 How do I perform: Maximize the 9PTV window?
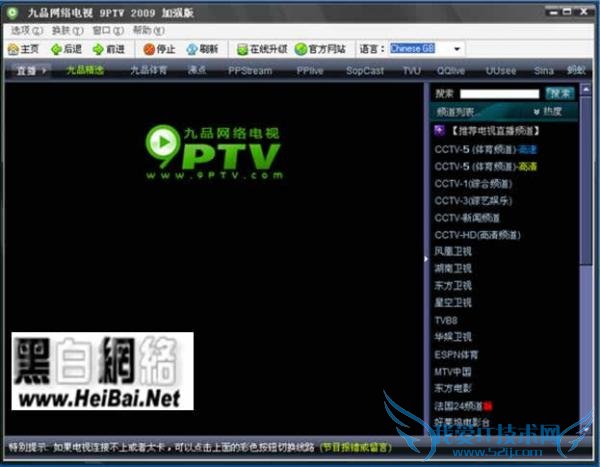click(567, 12)
